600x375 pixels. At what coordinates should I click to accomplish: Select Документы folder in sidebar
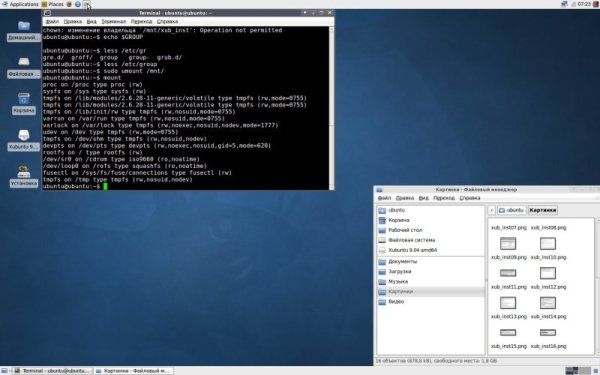coord(430,261)
